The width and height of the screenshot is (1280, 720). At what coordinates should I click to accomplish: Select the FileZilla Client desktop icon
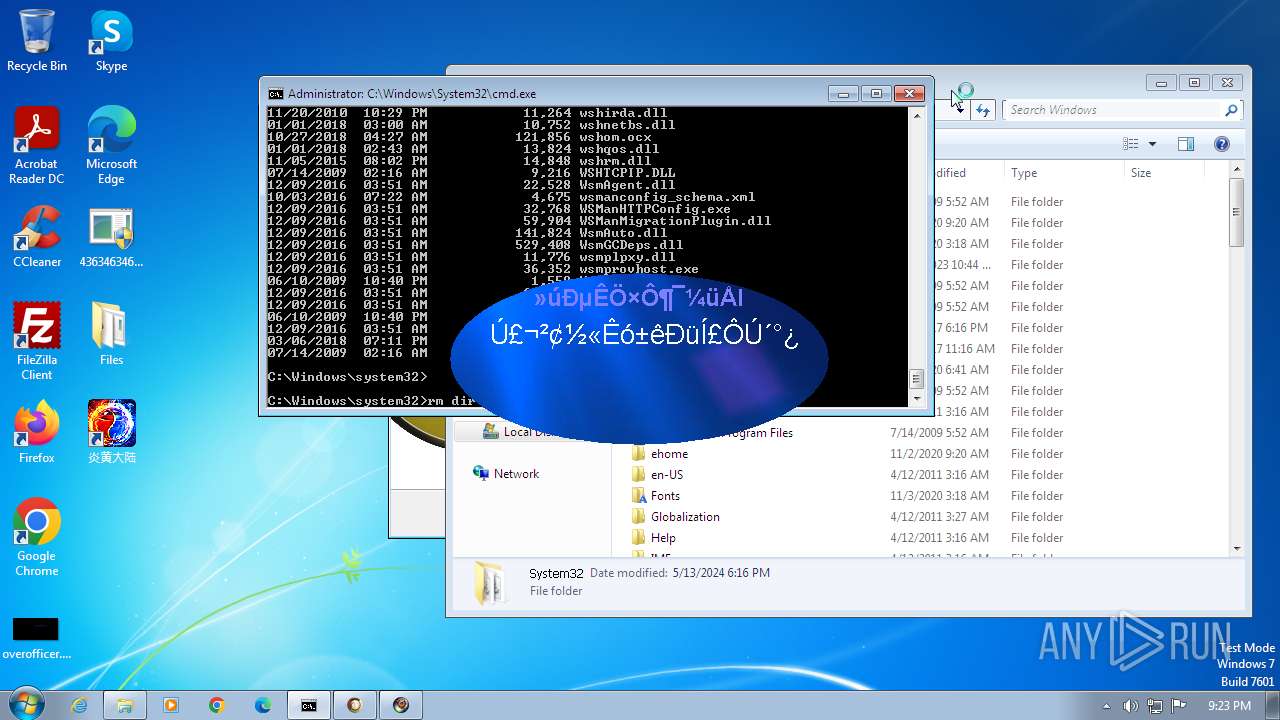pos(37,342)
